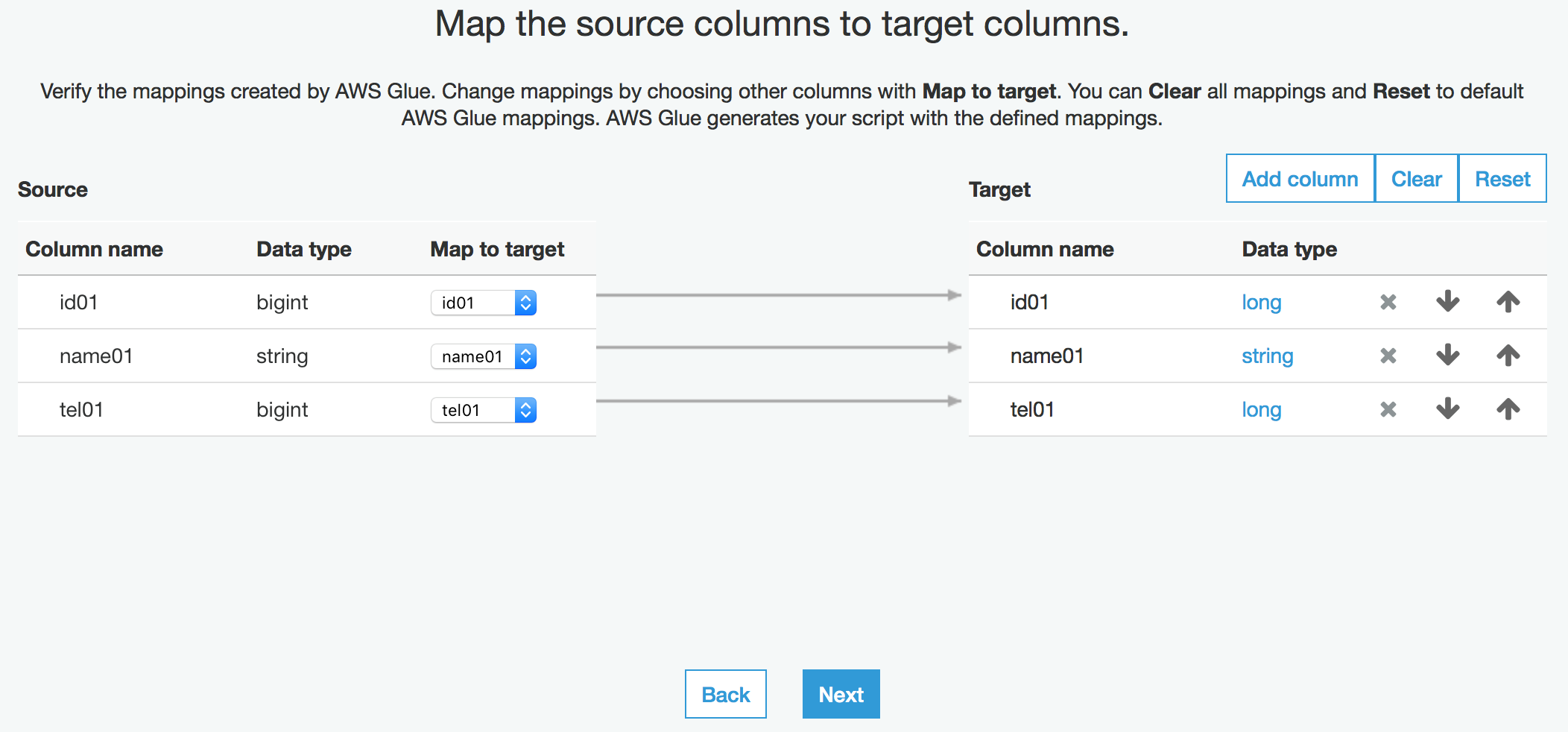Move tel01 target column up
This screenshot has width=1568, height=732.
pyautogui.click(x=1508, y=409)
